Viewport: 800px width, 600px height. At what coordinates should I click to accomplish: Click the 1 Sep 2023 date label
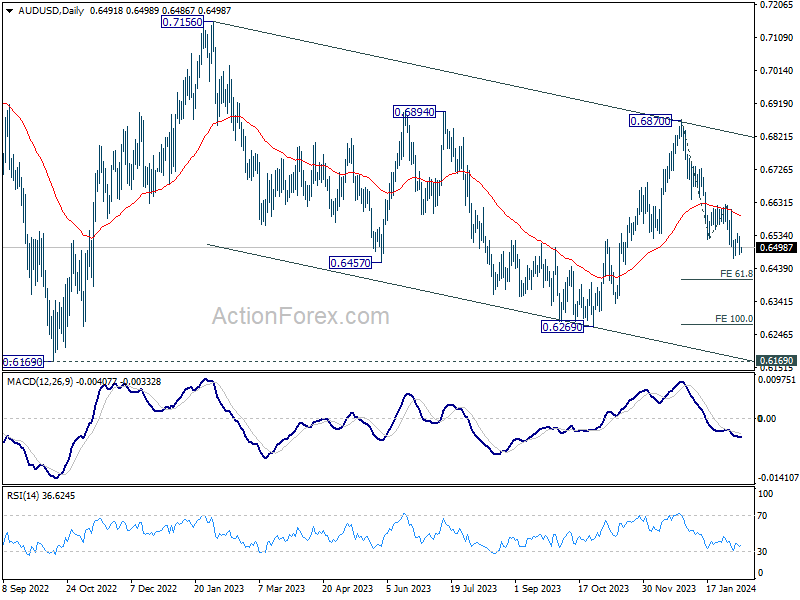(537, 588)
